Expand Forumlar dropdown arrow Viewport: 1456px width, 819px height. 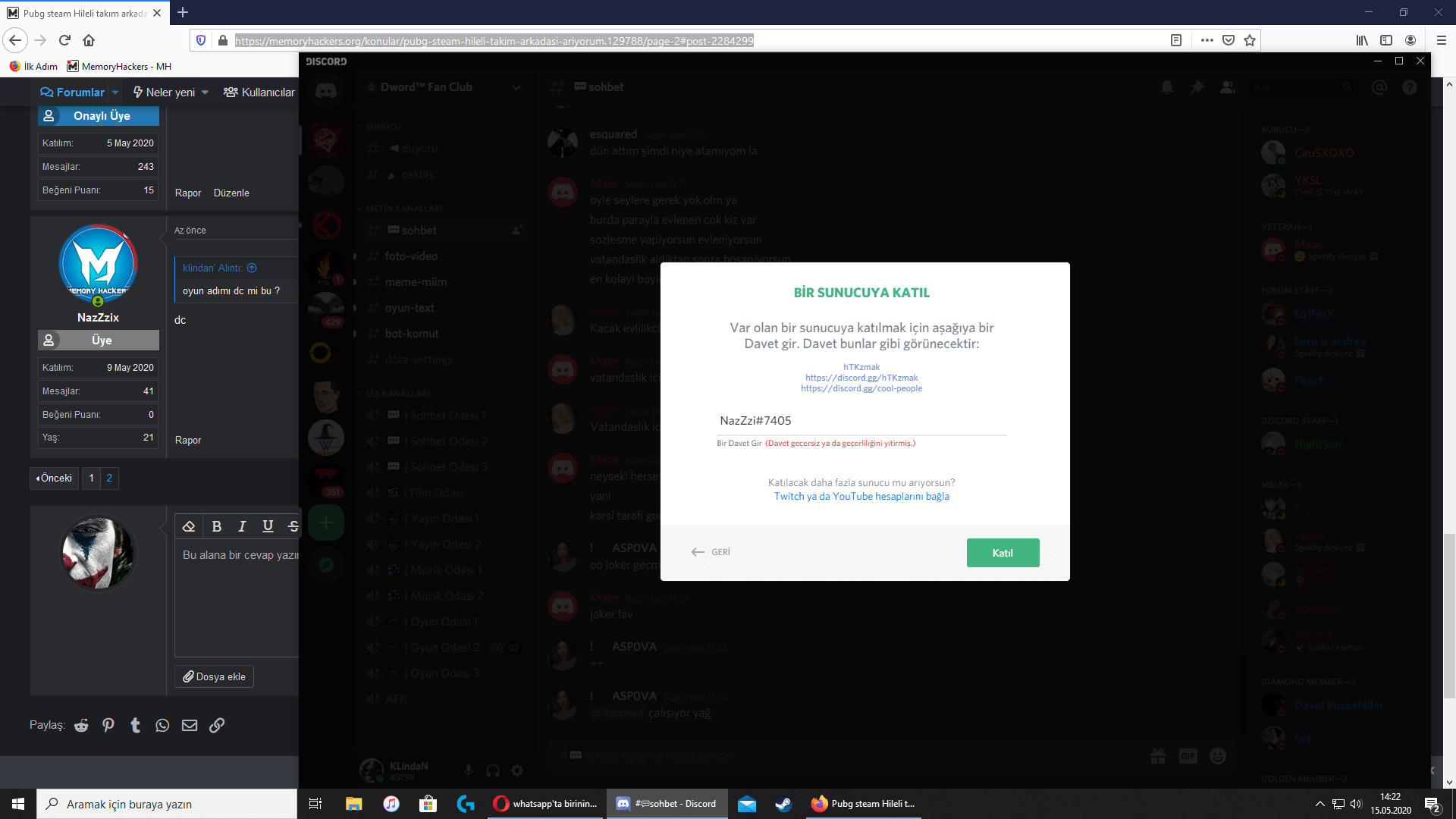coord(115,93)
